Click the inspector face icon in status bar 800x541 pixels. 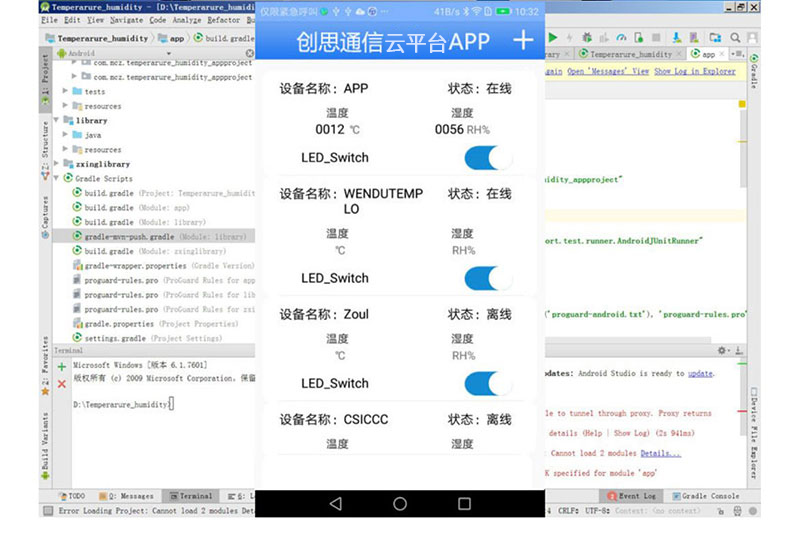pos(737,510)
